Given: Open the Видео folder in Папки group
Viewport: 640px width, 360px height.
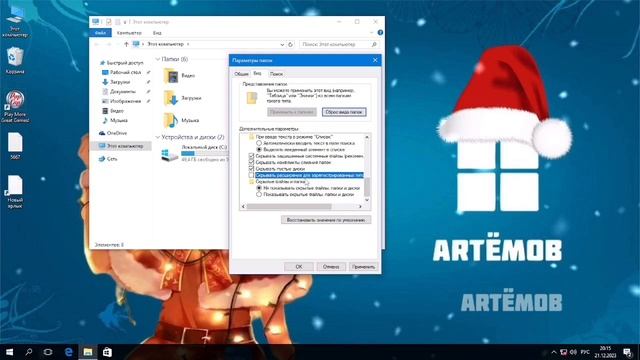Looking at the screenshot, I should tap(179, 76).
